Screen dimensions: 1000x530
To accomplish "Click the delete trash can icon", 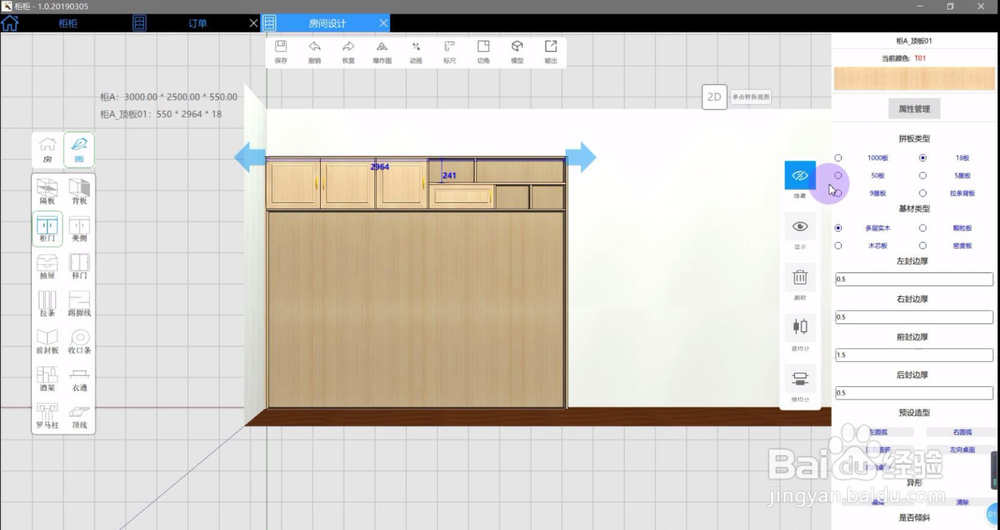I will [800, 277].
